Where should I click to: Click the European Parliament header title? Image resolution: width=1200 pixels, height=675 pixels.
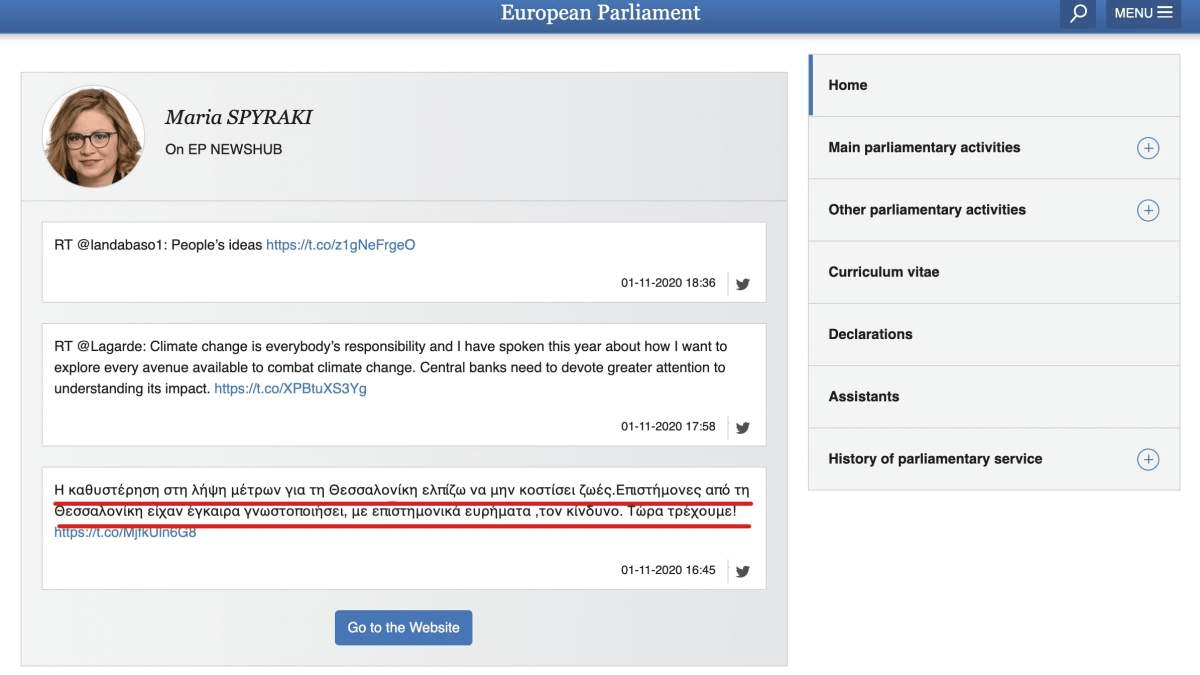coord(600,13)
